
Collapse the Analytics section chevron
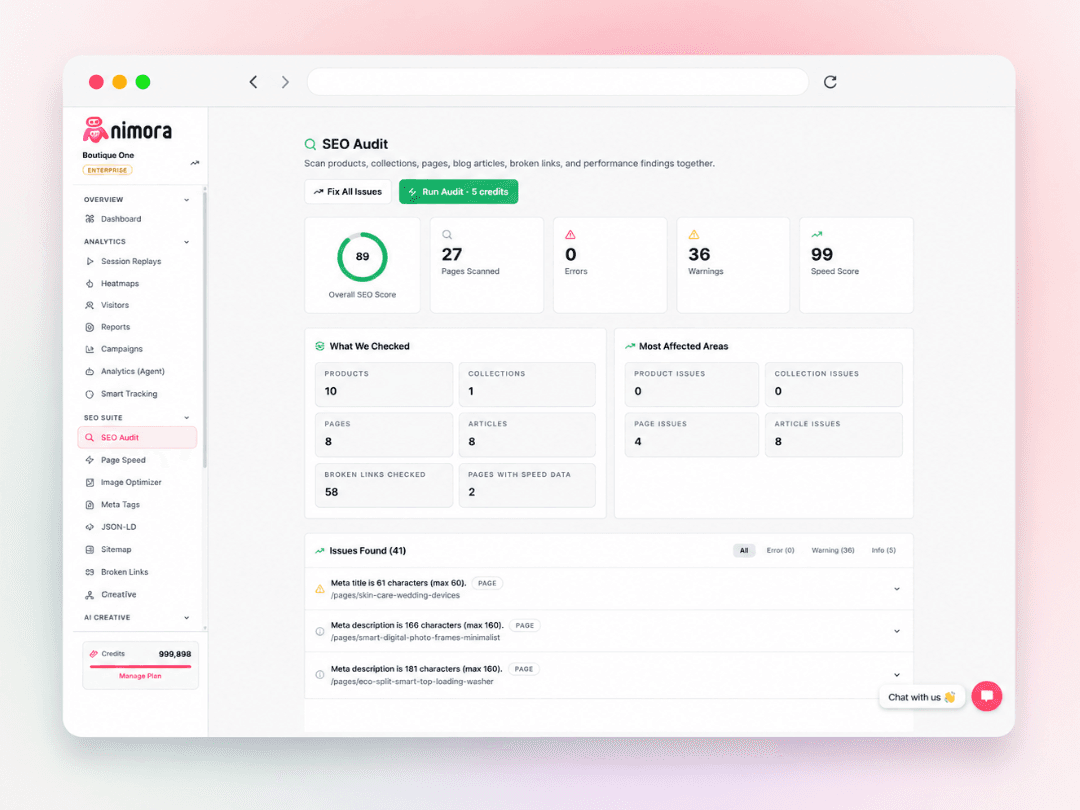coord(187,242)
